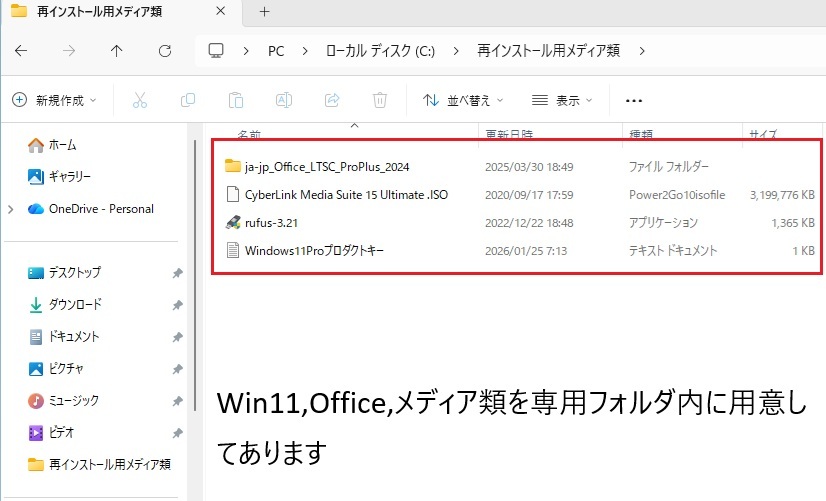
Task: Open a new tab with plus button
Action: point(264,12)
